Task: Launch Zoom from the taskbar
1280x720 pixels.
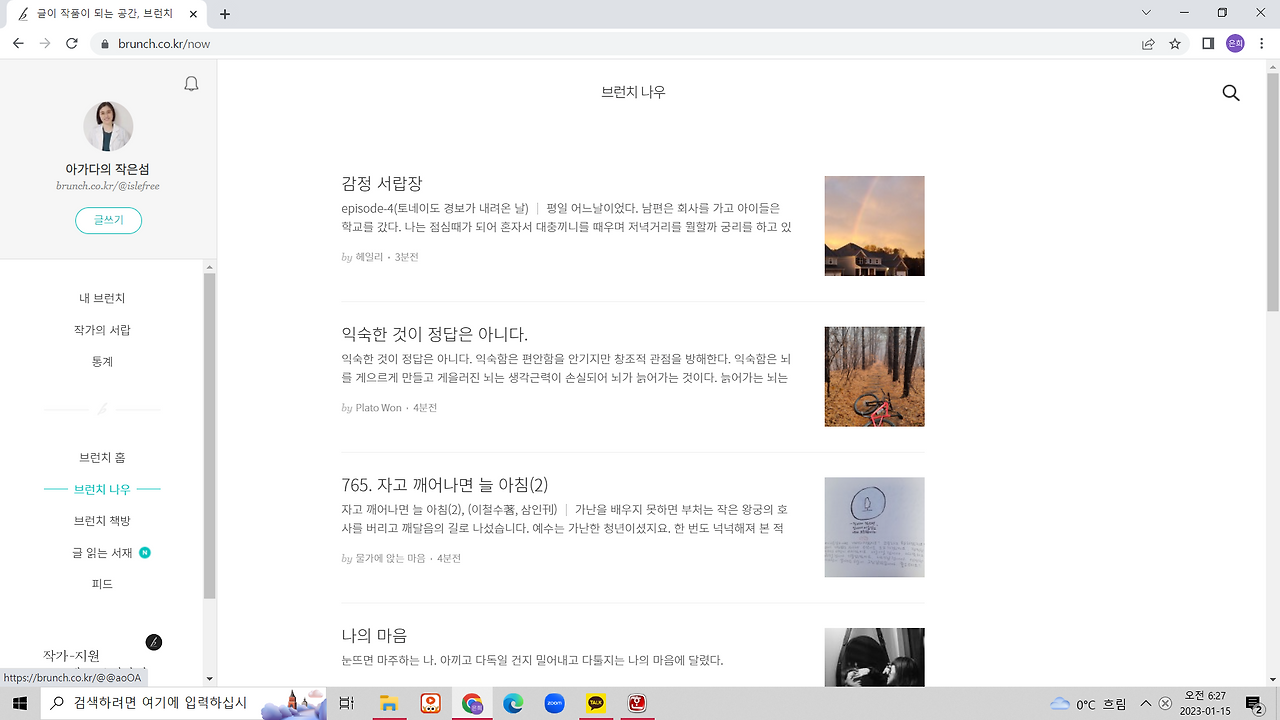Action: 555,704
